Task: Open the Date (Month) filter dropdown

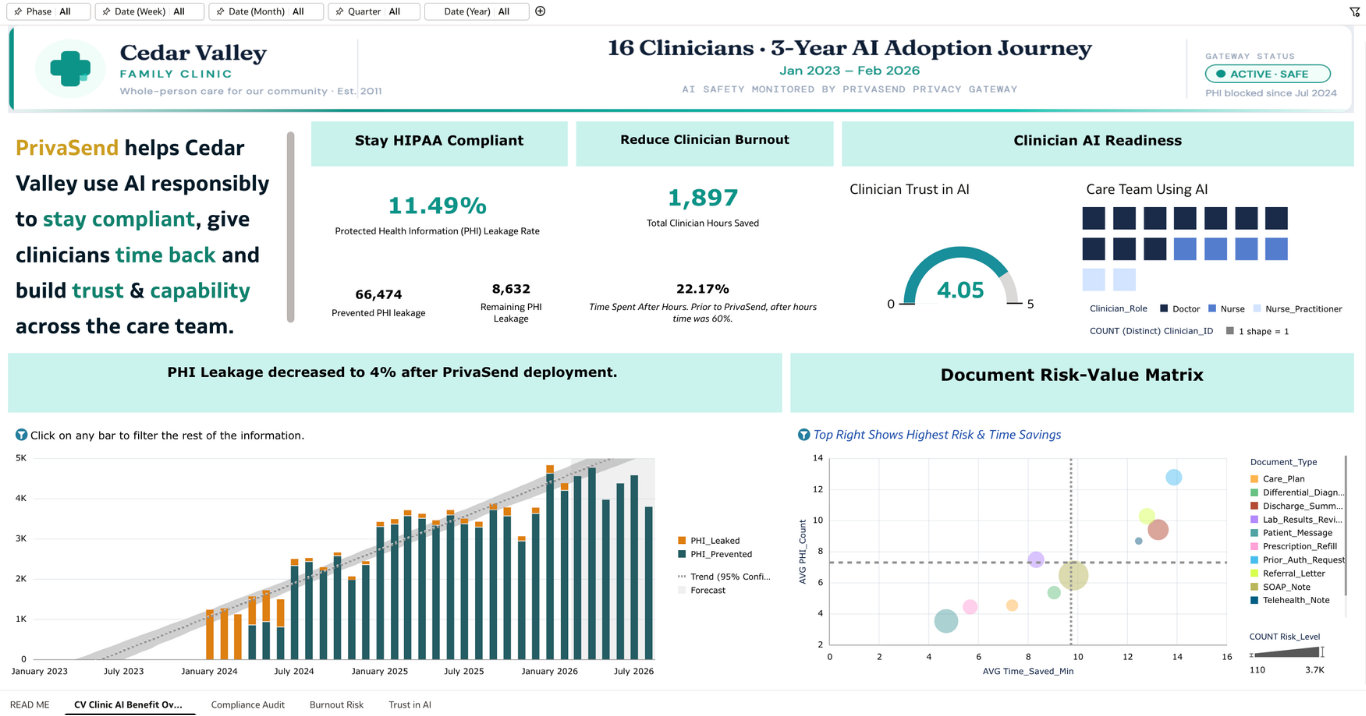Action: (266, 12)
